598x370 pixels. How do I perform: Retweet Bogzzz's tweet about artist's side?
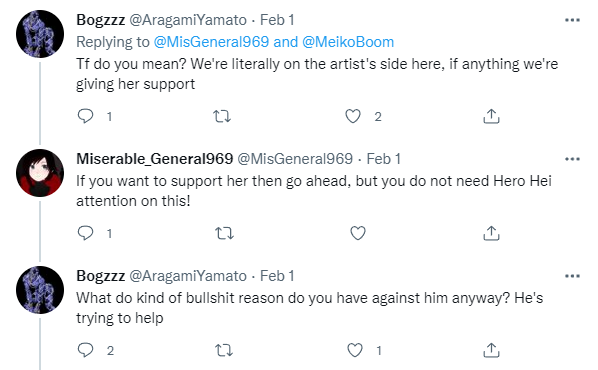pos(222,116)
